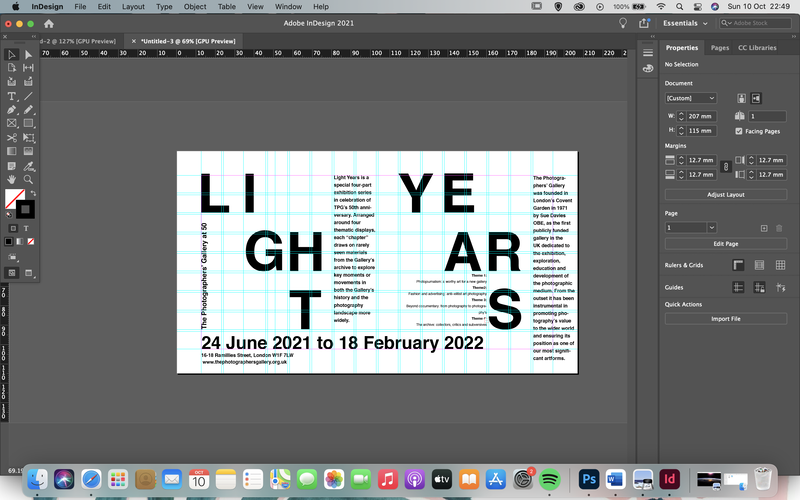Select the Pen tool

click(x=11, y=110)
